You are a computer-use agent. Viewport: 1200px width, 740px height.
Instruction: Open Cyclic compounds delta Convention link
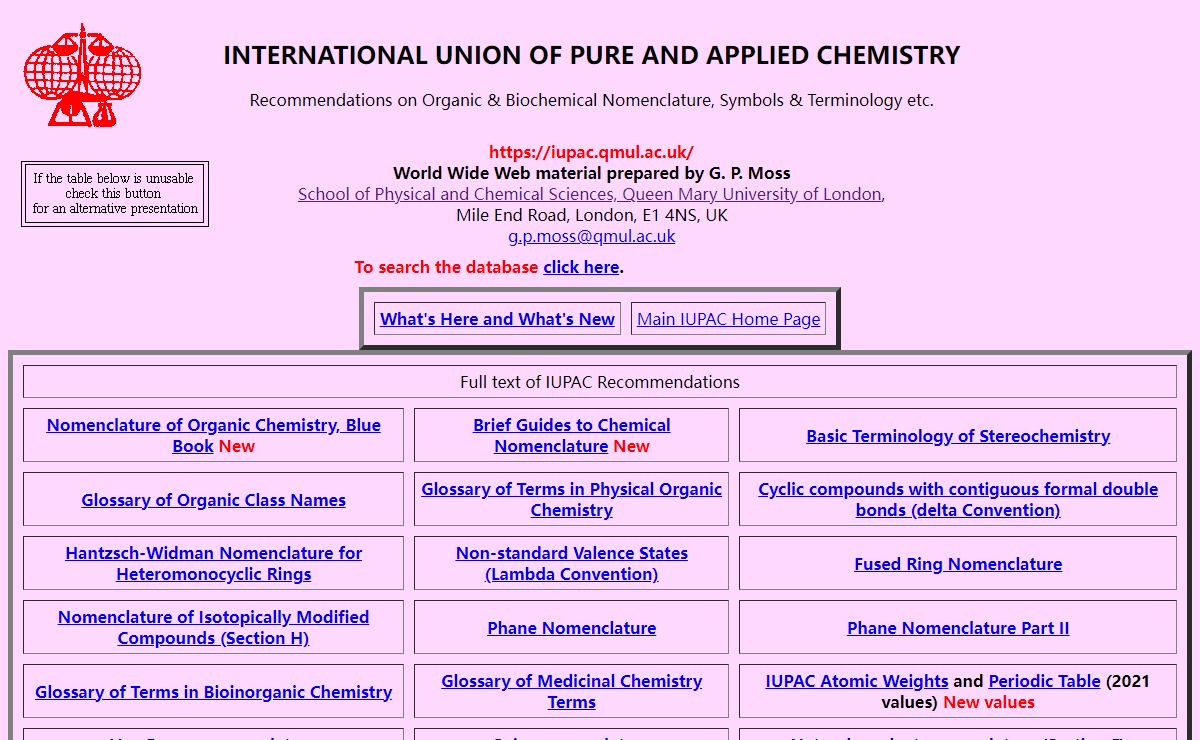coord(958,499)
